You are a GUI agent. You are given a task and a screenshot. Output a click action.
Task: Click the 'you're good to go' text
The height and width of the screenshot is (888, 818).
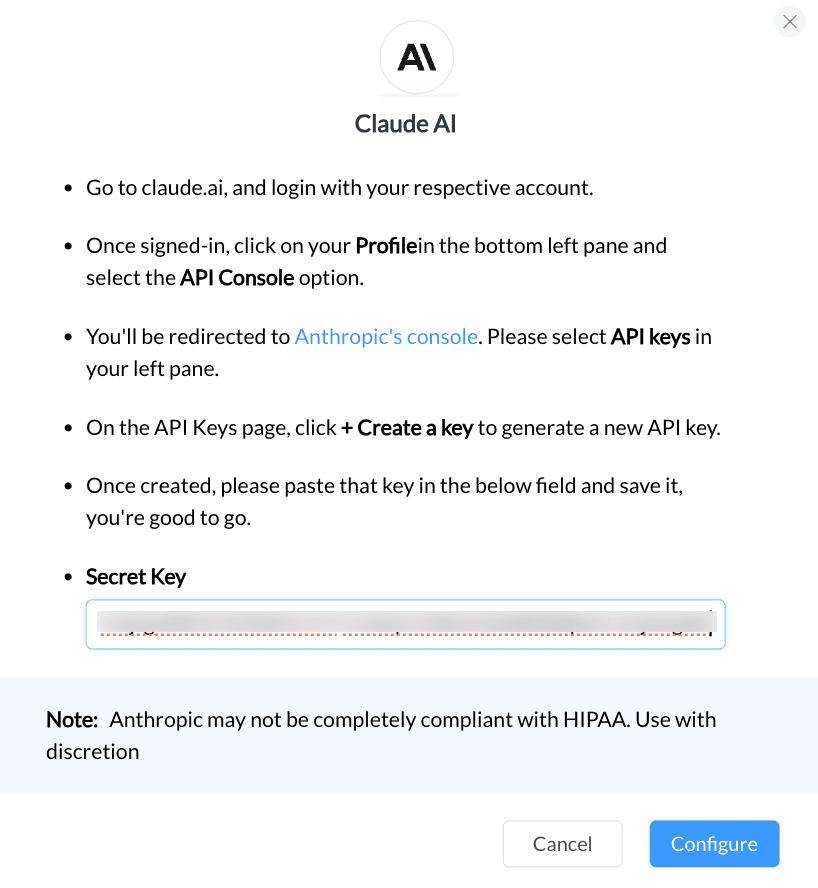[169, 518]
